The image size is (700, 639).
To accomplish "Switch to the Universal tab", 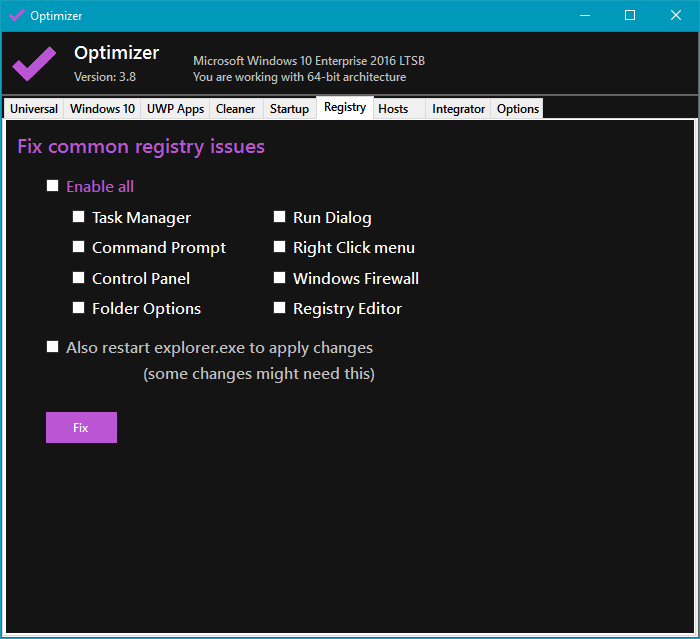I will 34,109.
